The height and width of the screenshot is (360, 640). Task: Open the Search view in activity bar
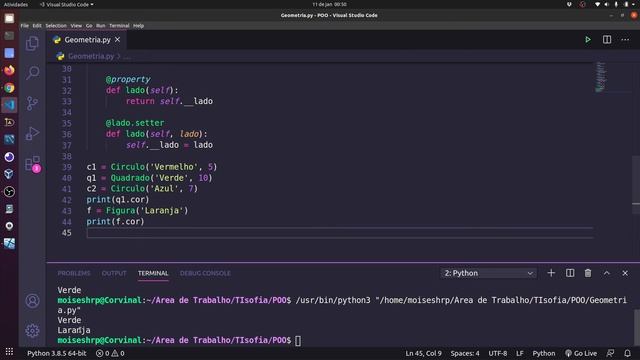[x=32, y=73]
